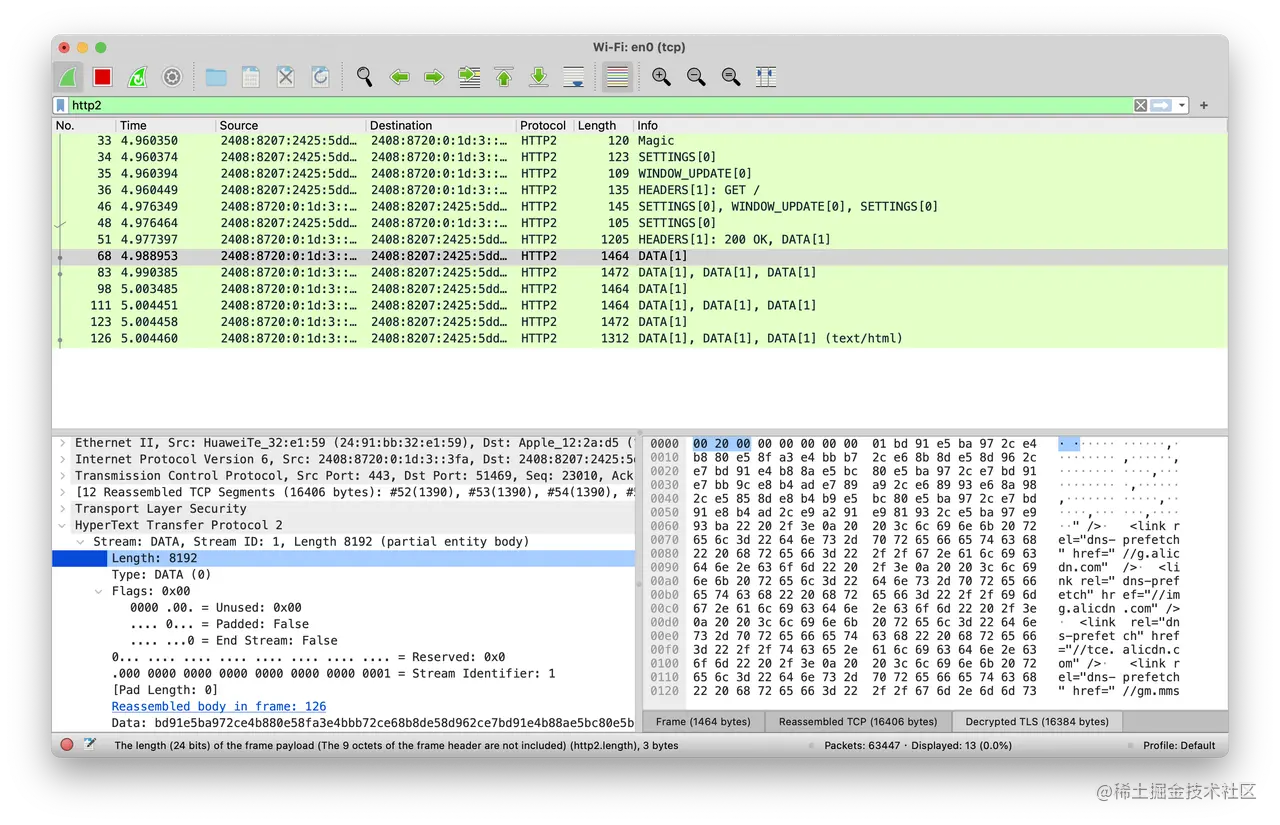Switch to Decrypted TLS (16384 bytes) tab

1037,721
